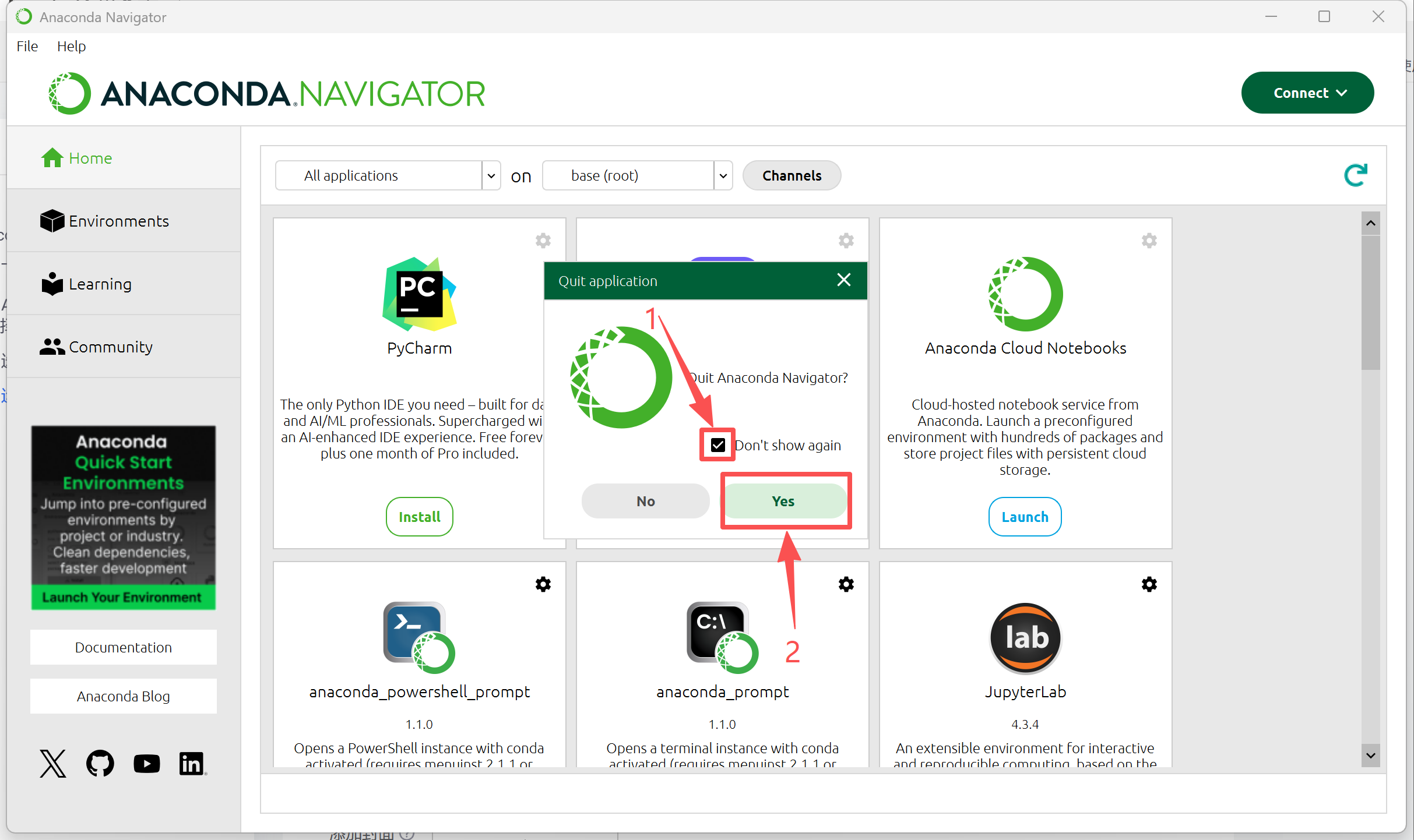1414x840 pixels.
Task: Maximize the Anaconda Navigator window
Action: 1324,16
